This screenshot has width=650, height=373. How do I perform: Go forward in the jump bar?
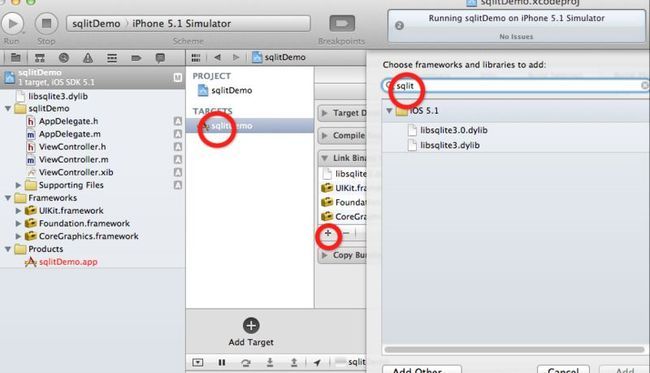[236, 57]
